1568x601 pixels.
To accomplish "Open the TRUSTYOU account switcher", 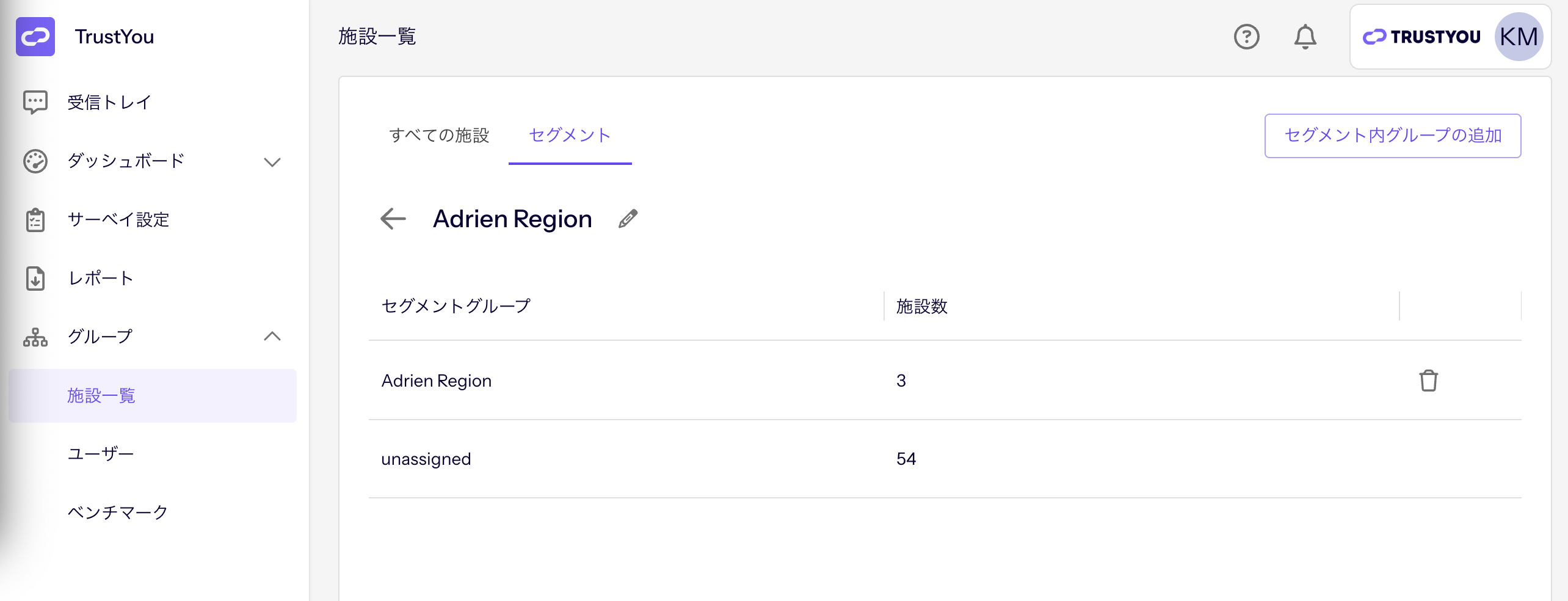I will click(x=1421, y=37).
